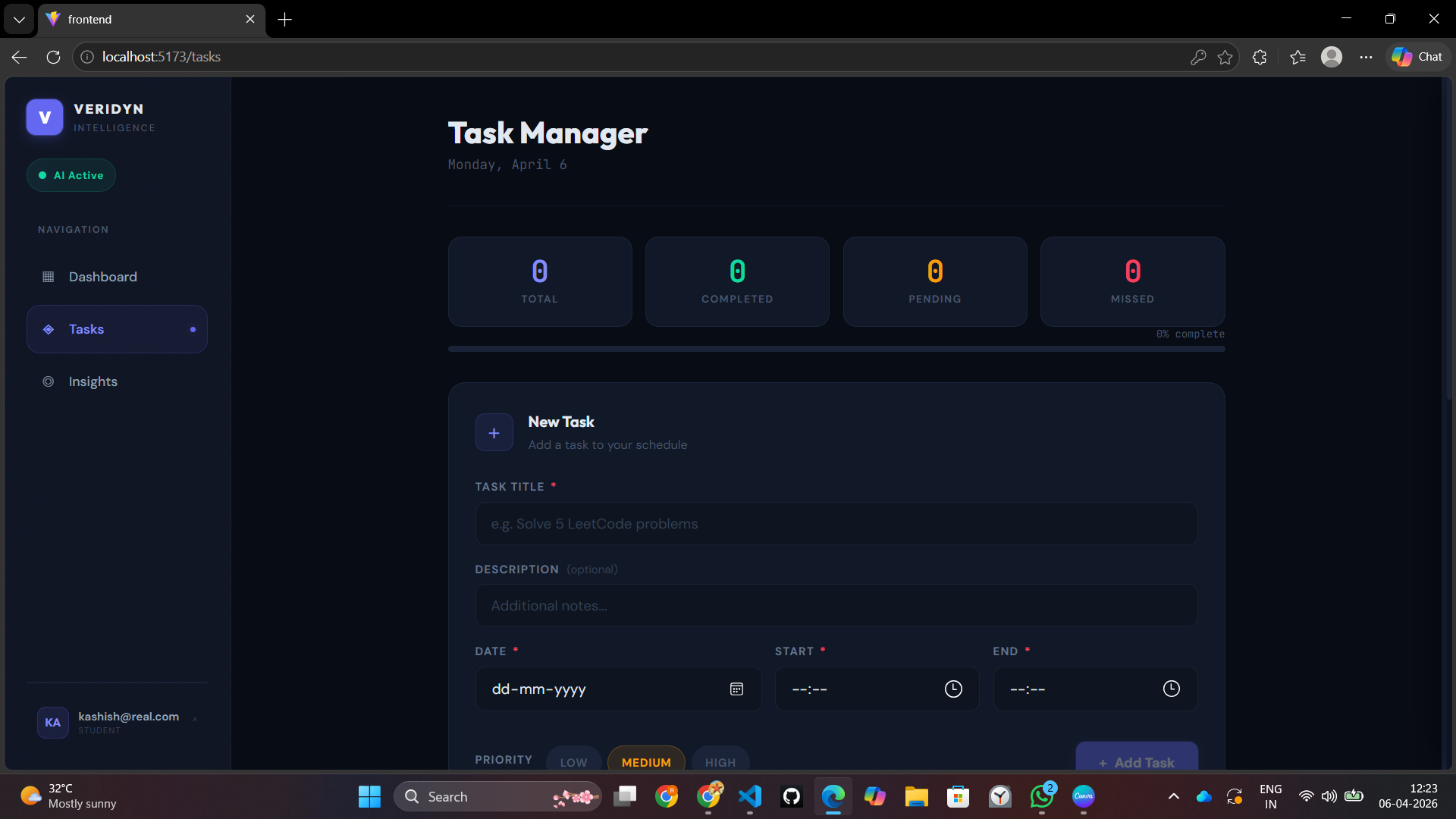Click the Monday, April 6 date text
This screenshot has height=819, width=1456.
tap(507, 165)
